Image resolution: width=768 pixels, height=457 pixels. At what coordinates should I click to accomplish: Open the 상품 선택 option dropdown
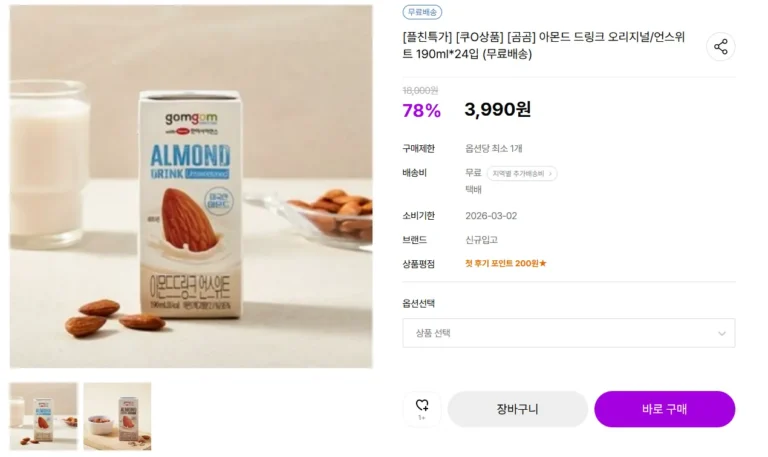pos(568,333)
